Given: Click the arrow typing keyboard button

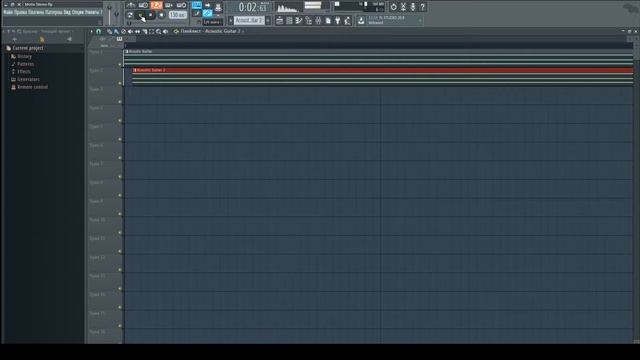Looking at the screenshot, I should coord(207,5).
